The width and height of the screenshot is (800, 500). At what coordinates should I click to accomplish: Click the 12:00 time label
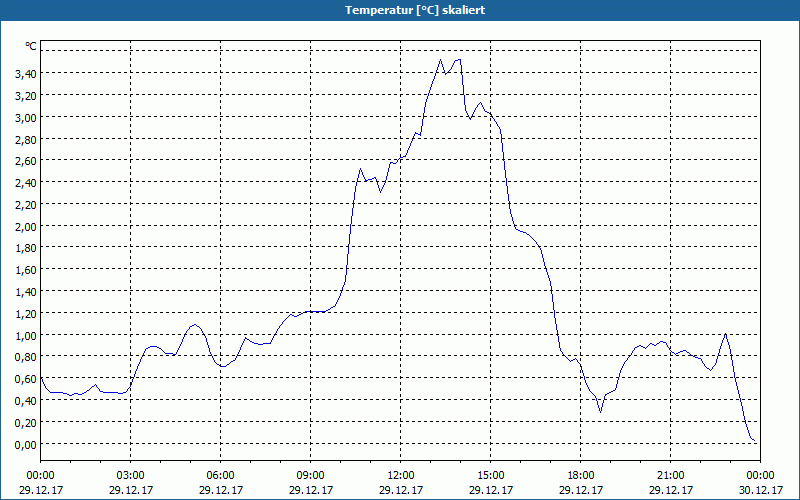point(401,476)
